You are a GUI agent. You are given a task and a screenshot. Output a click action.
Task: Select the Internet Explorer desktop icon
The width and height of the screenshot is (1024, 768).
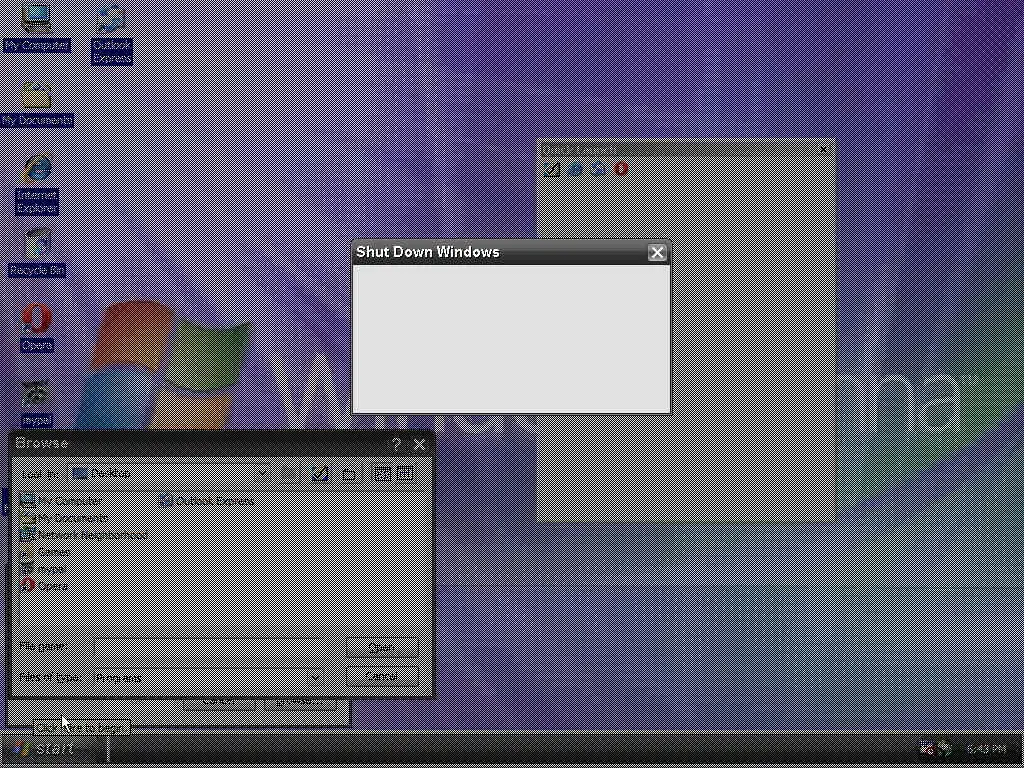(x=37, y=184)
